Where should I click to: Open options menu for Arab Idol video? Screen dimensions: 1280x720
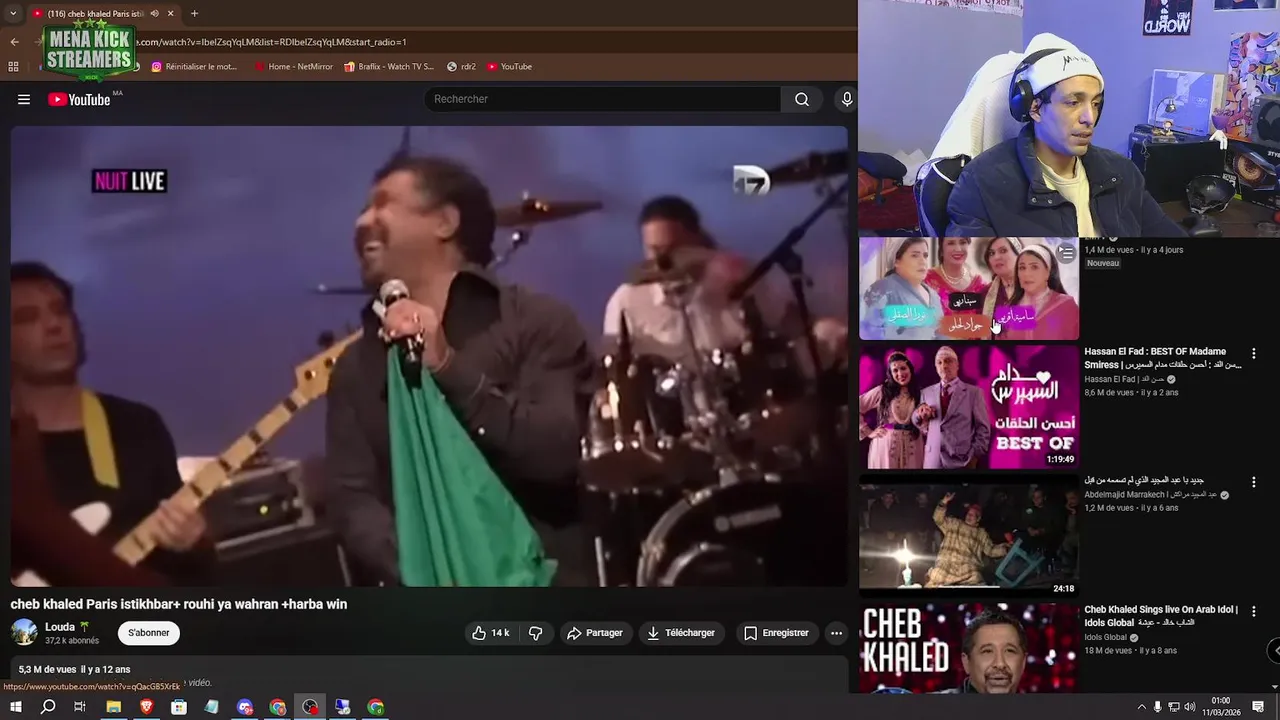[1253, 611]
